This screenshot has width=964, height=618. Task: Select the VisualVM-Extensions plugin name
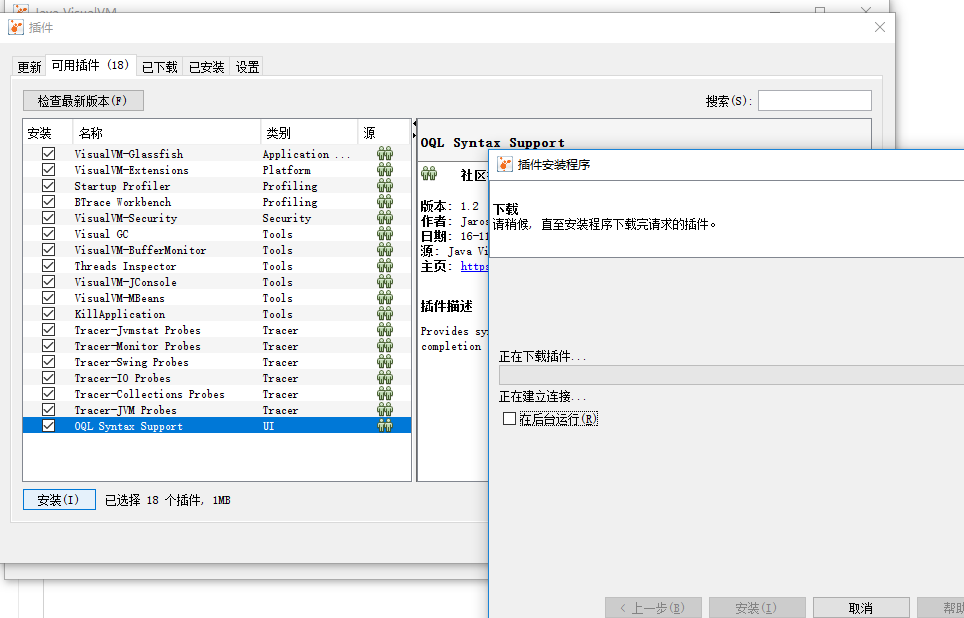click(x=132, y=170)
